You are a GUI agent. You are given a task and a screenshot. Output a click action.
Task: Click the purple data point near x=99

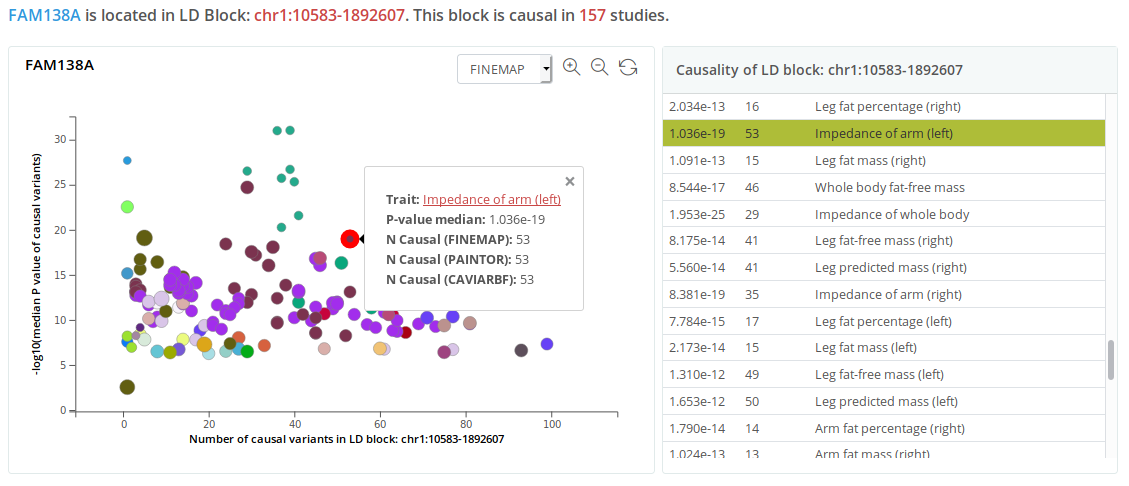coord(546,344)
